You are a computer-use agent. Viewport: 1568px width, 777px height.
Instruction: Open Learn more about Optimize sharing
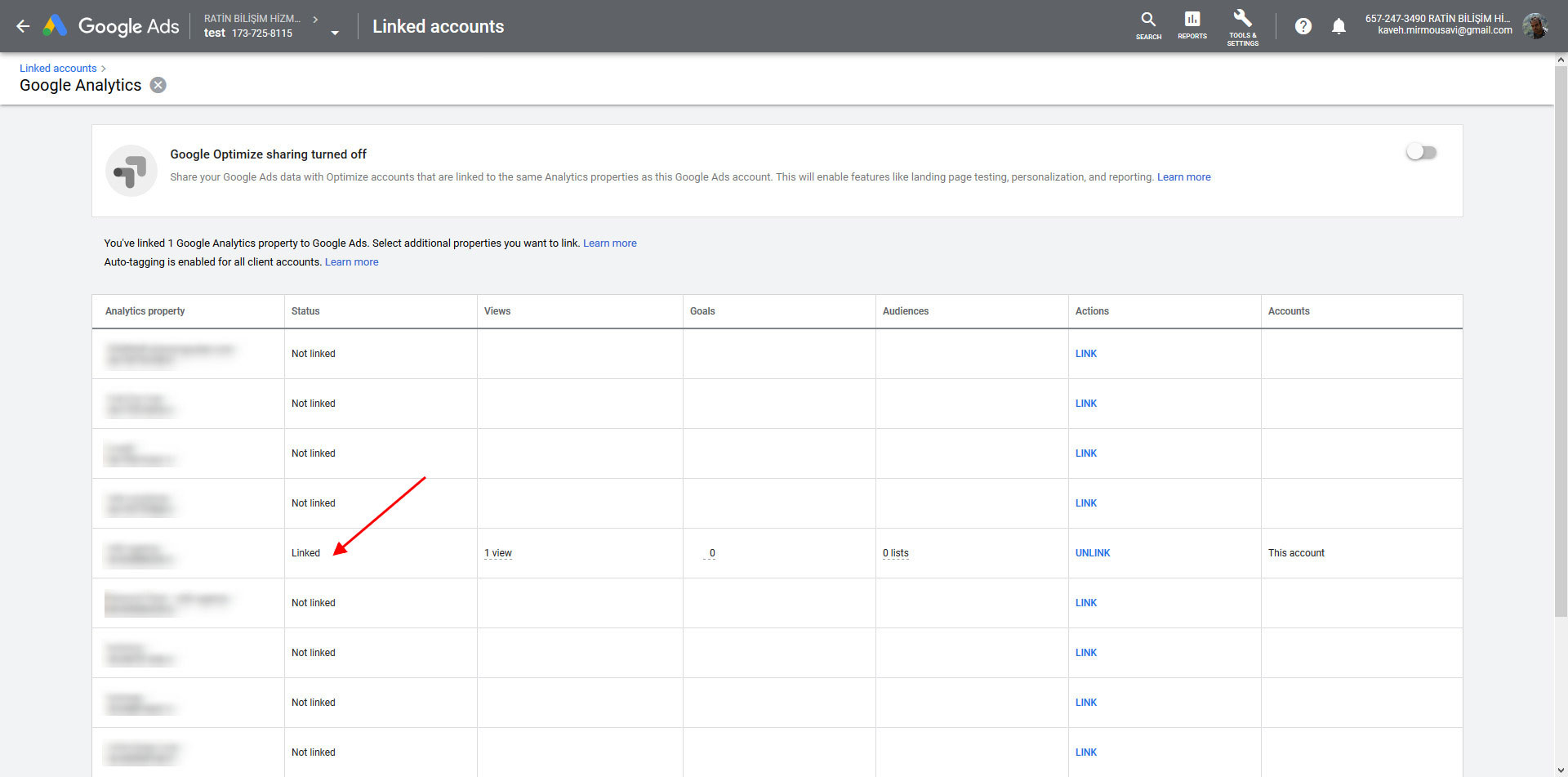(x=1183, y=177)
